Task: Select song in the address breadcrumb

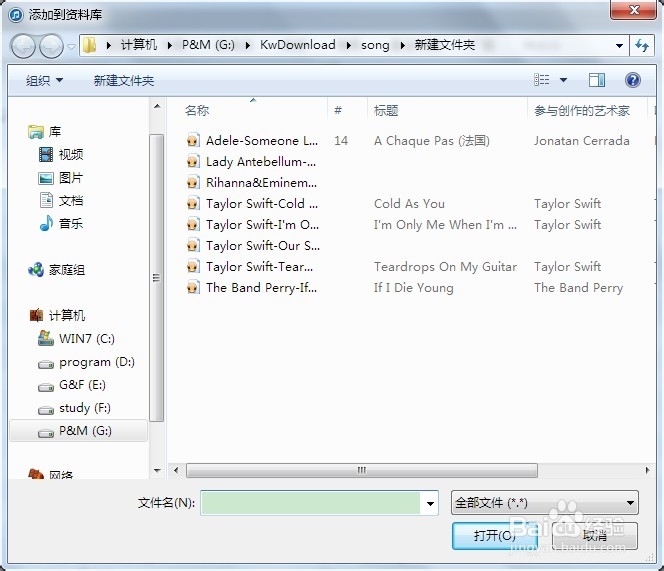Action: (375, 45)
